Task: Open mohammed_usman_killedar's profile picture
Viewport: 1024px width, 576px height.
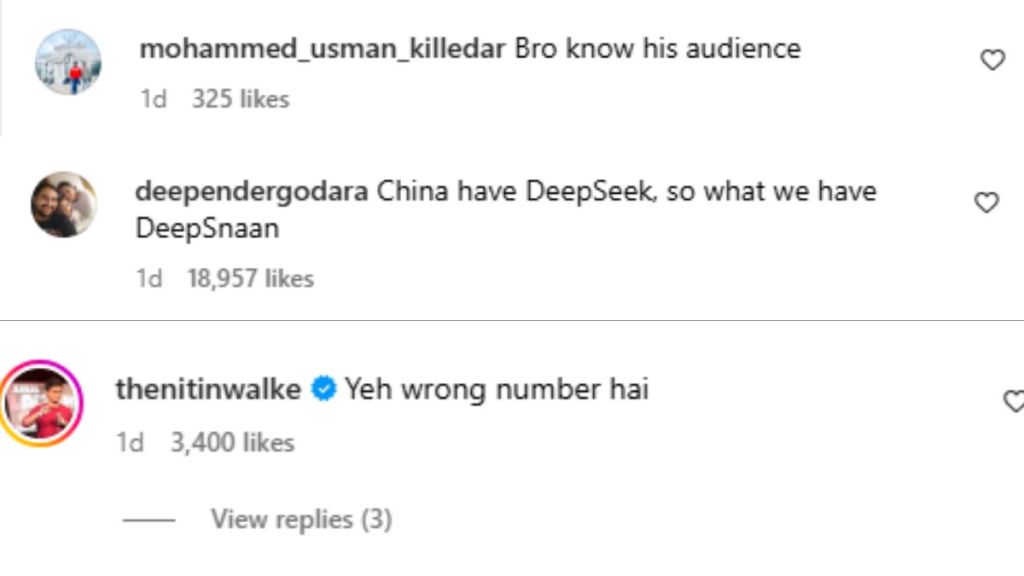Action: [x=68, y=61]
